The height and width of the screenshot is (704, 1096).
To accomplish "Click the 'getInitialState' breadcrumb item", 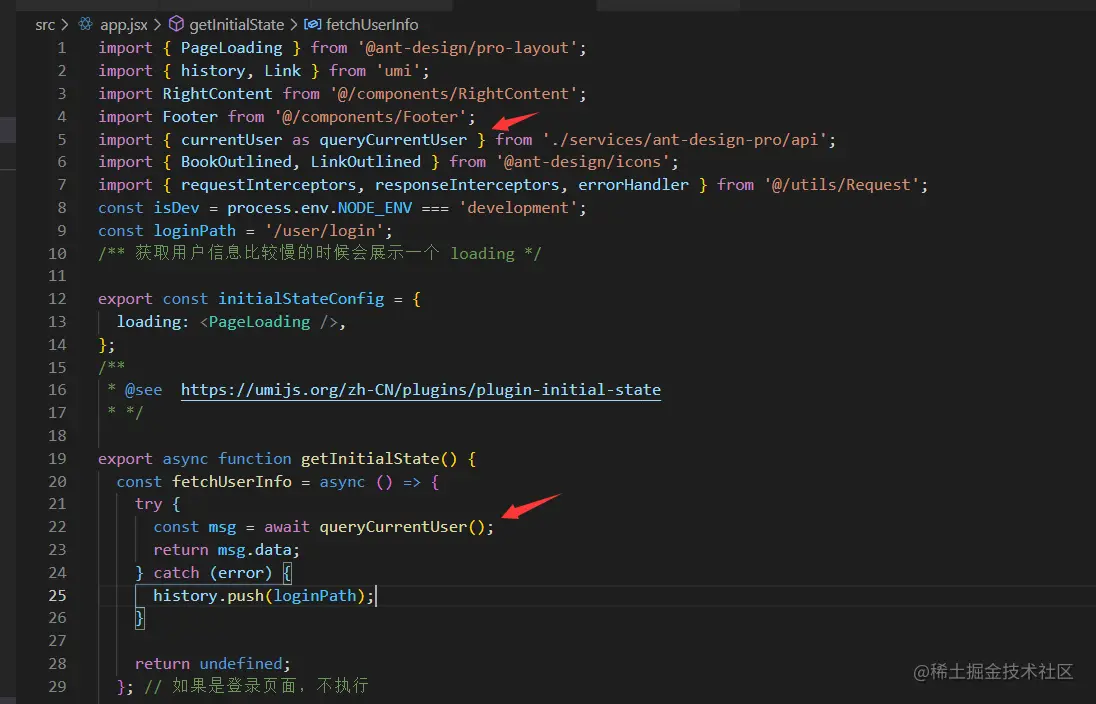I will 236,24.
